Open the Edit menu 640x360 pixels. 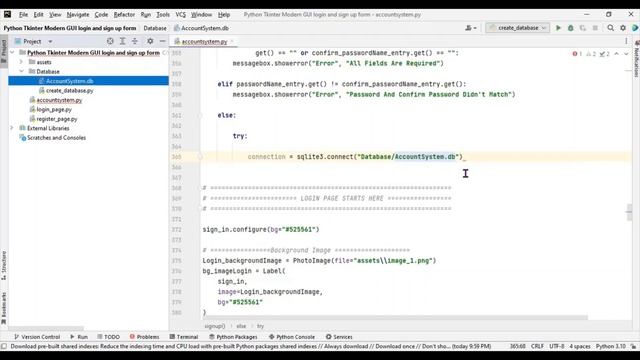click(38, 14)
